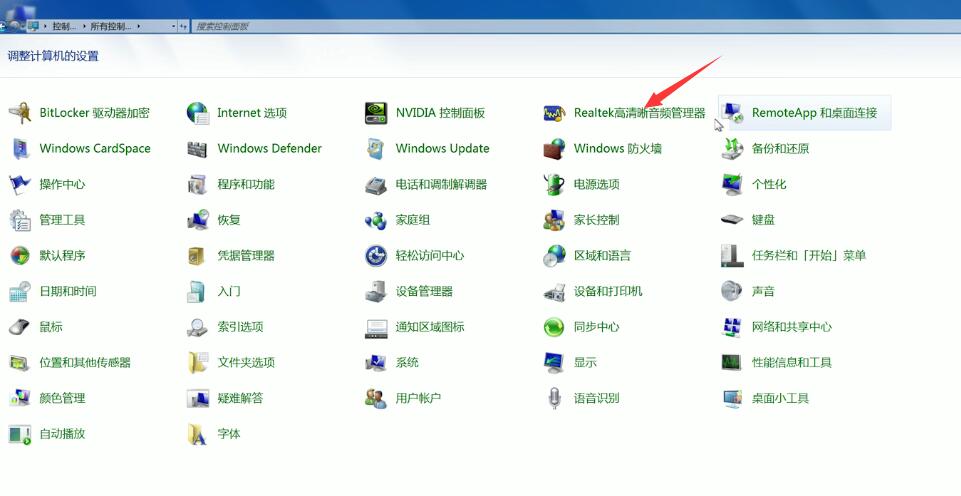This screenshot has height=496, width=961.
Task: Open 鼠标 settings
Action: [x=36, y=327]
